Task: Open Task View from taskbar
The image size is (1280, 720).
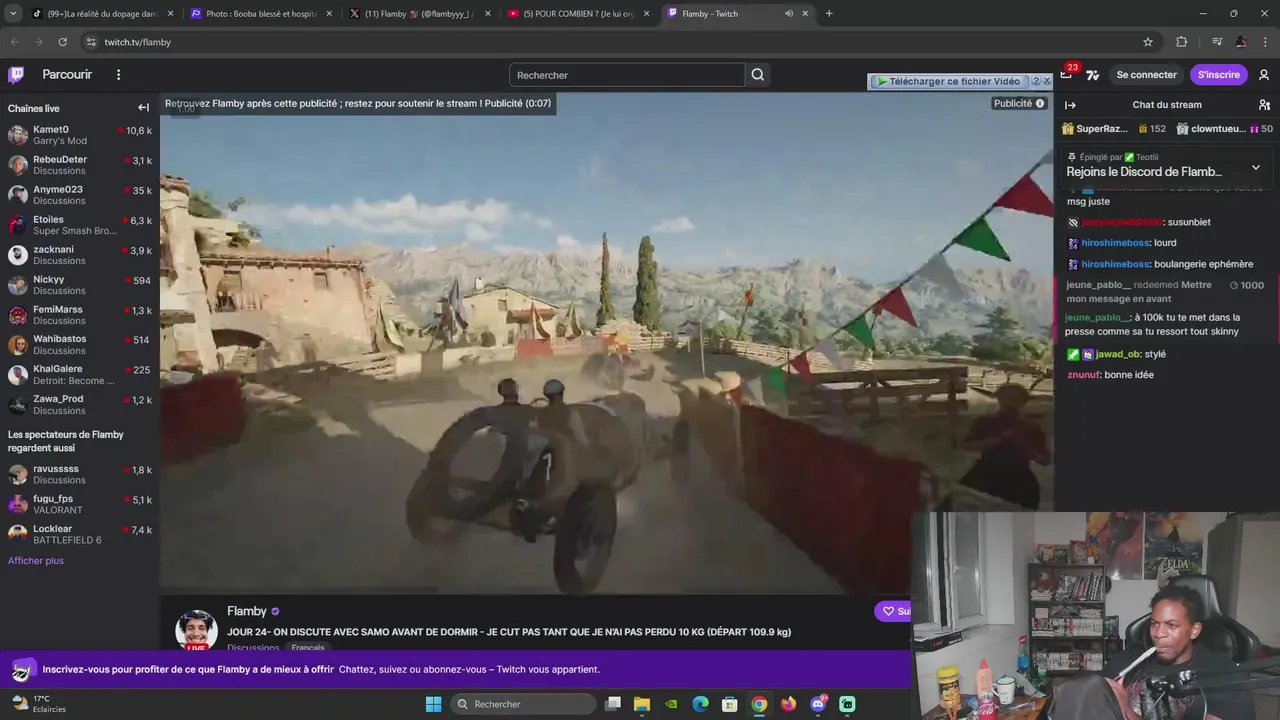Action: point(613,704)
